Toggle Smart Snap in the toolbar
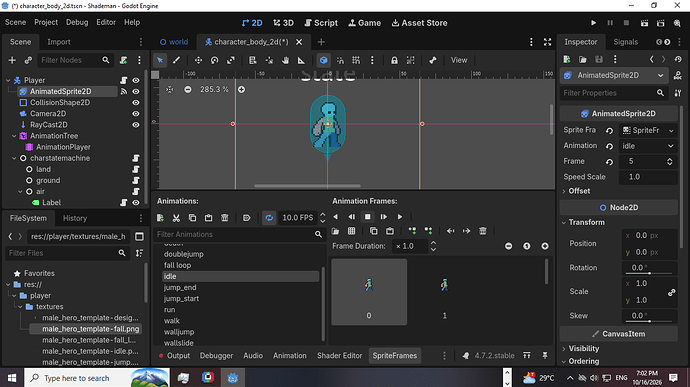 [340, 60]
